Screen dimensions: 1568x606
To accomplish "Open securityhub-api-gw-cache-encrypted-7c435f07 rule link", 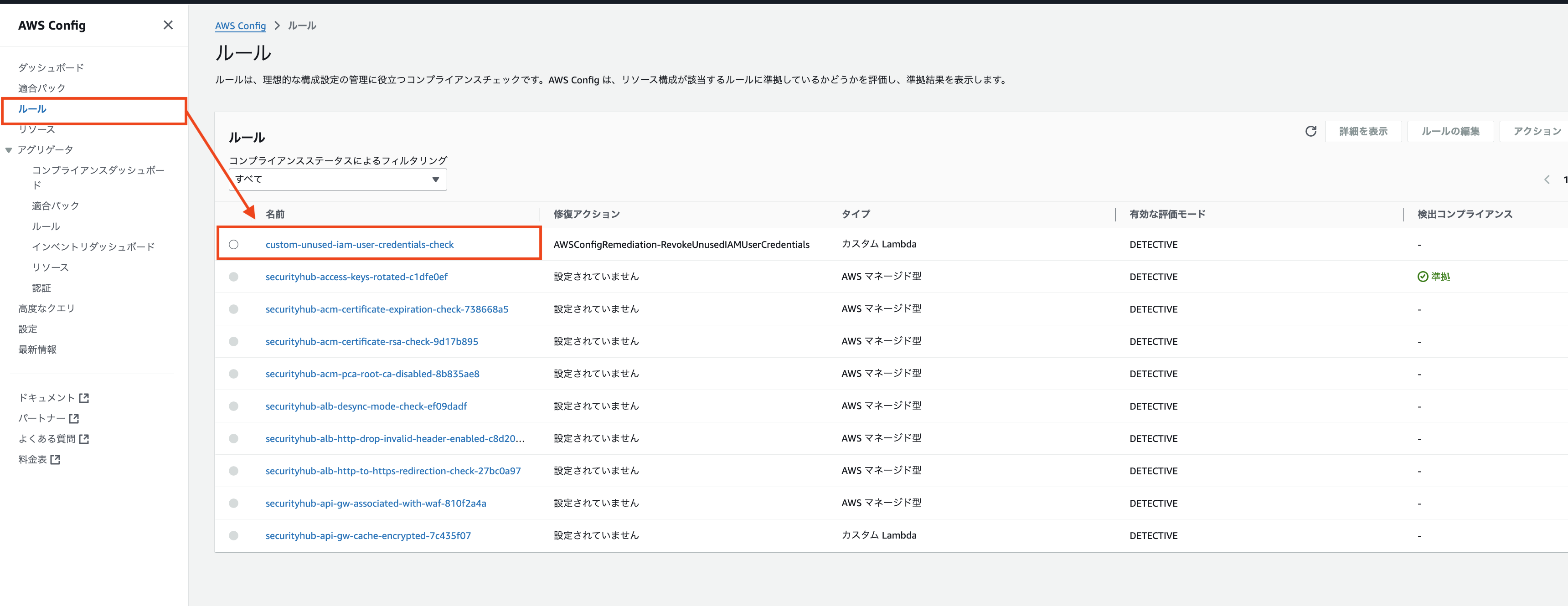I will coord(368,535).
